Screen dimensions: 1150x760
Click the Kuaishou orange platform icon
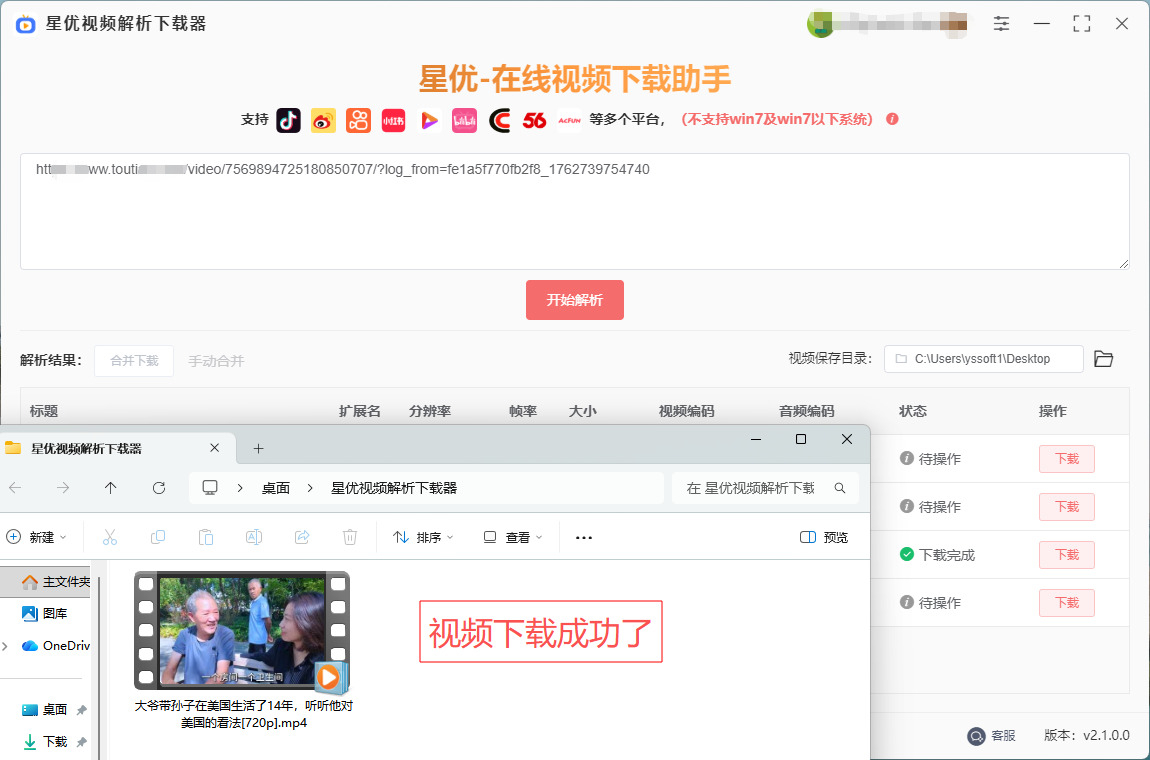pos(359,120)
